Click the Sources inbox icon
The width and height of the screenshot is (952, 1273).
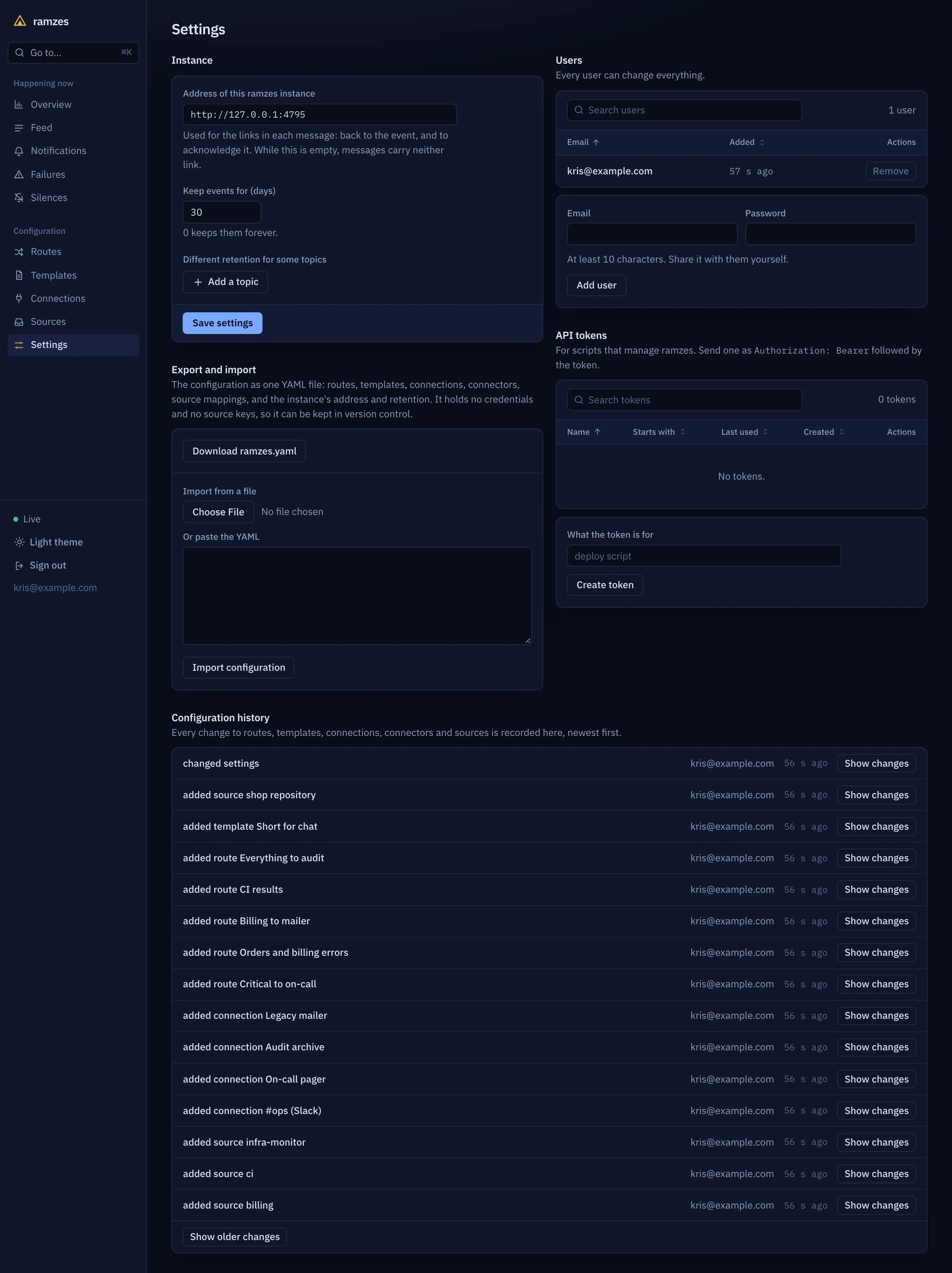click(19, 322)
